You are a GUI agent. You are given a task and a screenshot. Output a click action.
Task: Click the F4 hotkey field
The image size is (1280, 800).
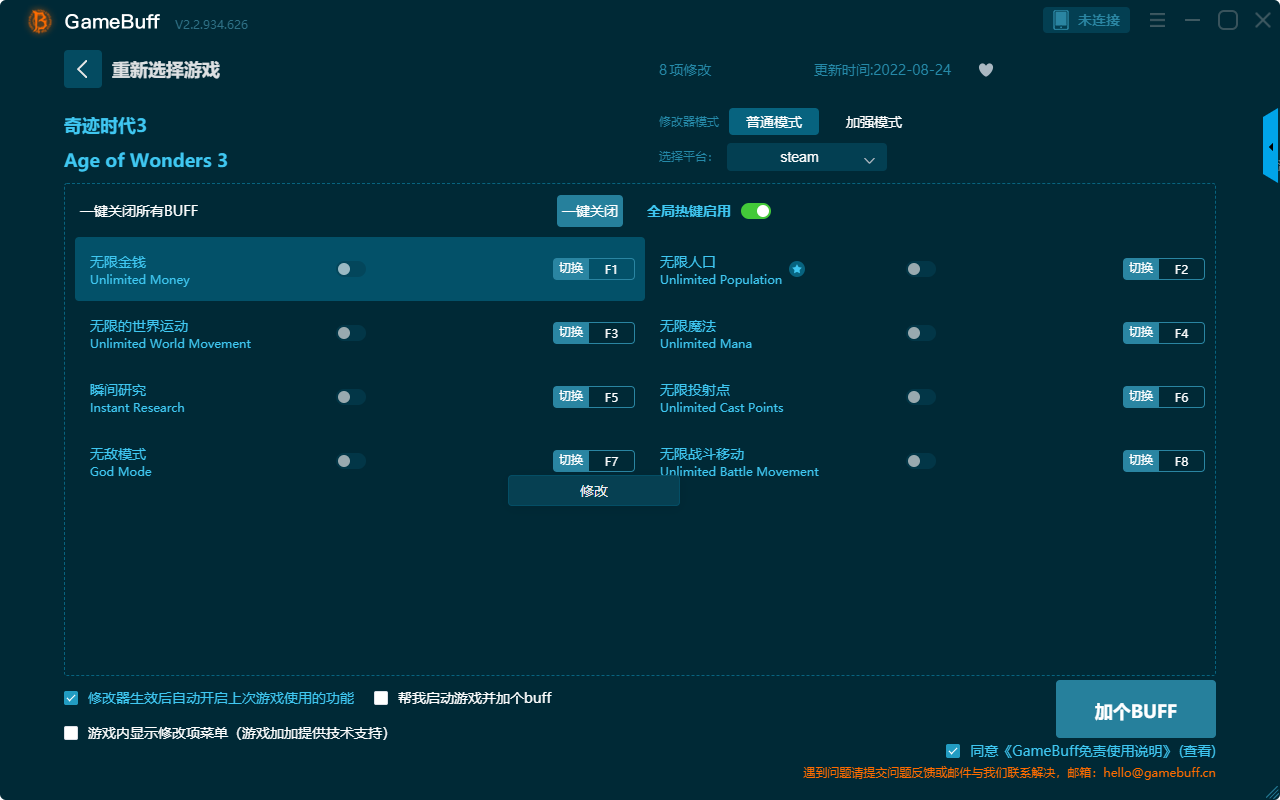[1181, 333]
